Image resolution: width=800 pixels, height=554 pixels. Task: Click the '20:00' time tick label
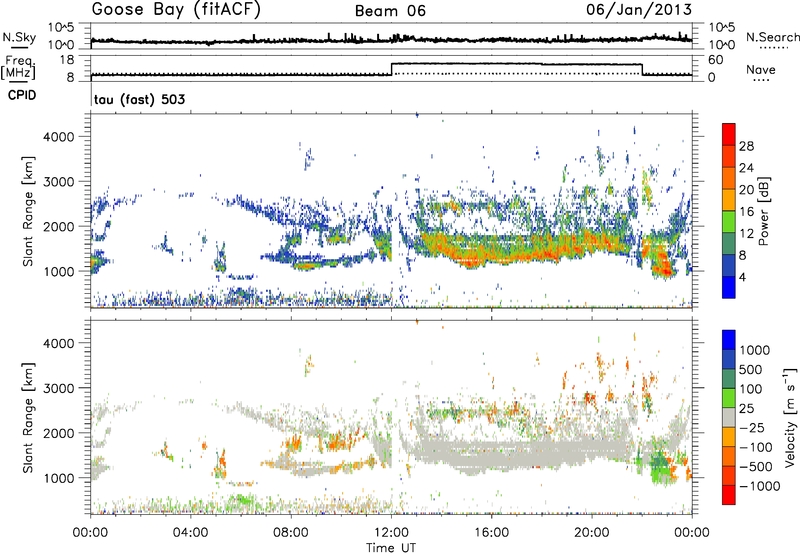(x=591, y=533)
